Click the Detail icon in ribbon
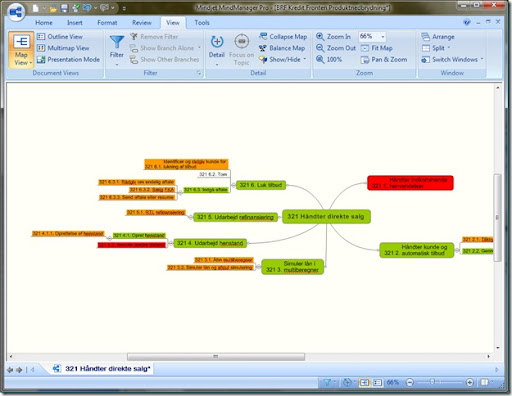512x396 pixels. point(217,42)
